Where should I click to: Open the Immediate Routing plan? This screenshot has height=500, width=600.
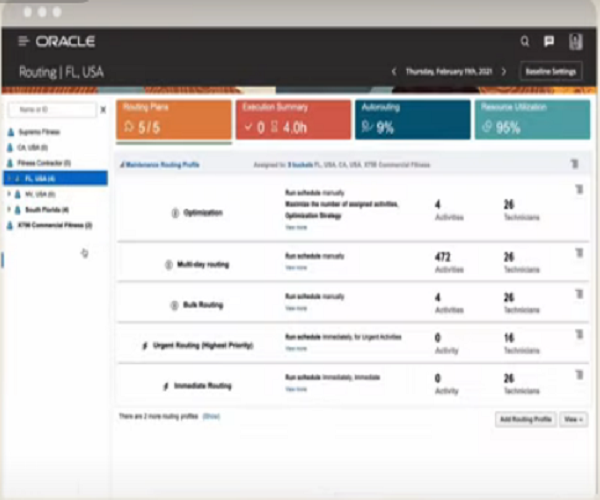pyautogui.click(x=203, y=386)
